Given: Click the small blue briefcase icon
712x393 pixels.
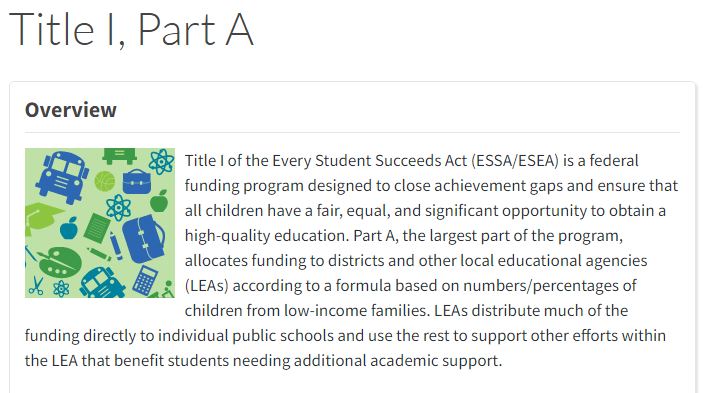Looking at the screenshot, I should point(137,181).
